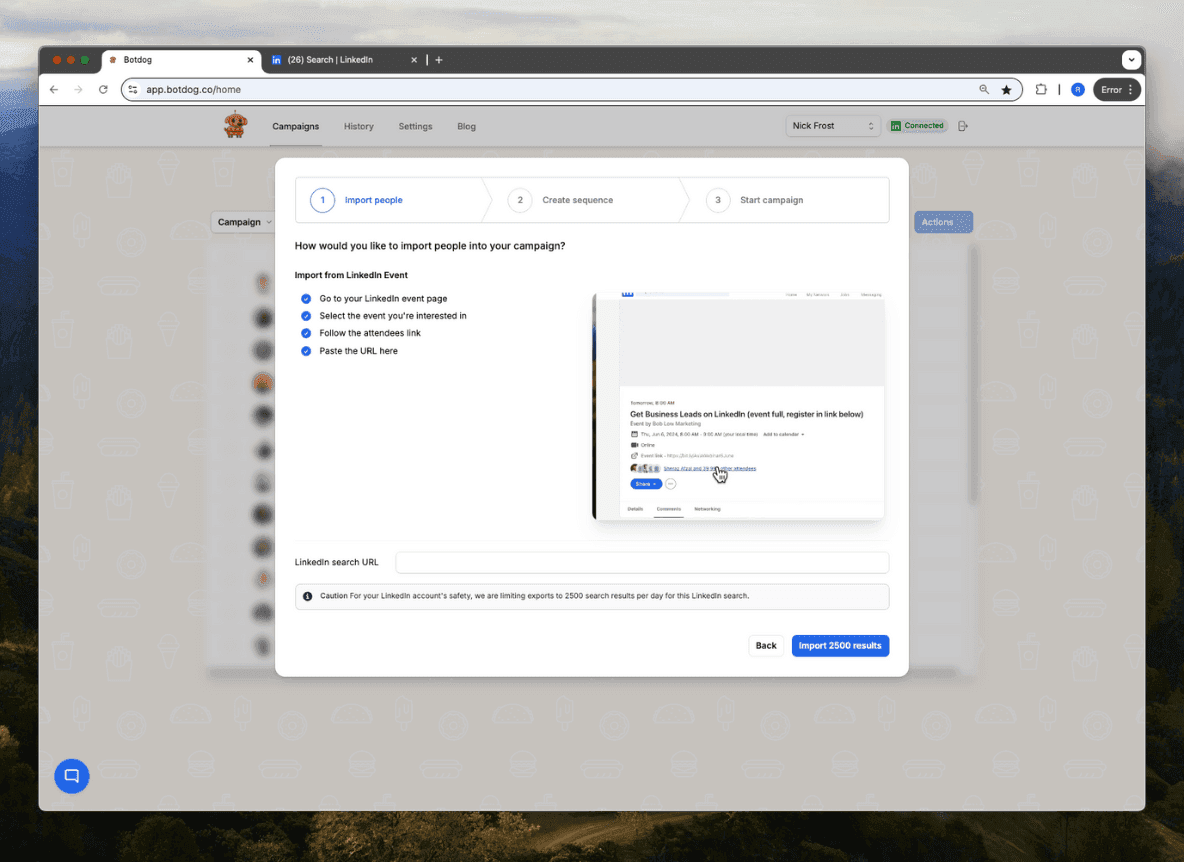Click the Botdog dog logo

point(236,125)
